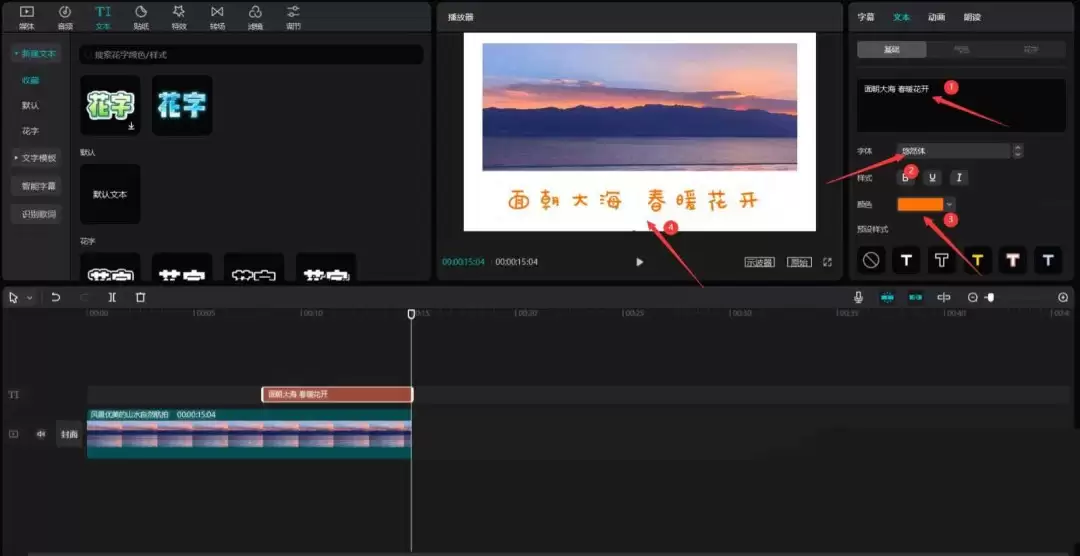
Task: Switch to the 朗读 read-aloud tab
Action: [973, 17]
